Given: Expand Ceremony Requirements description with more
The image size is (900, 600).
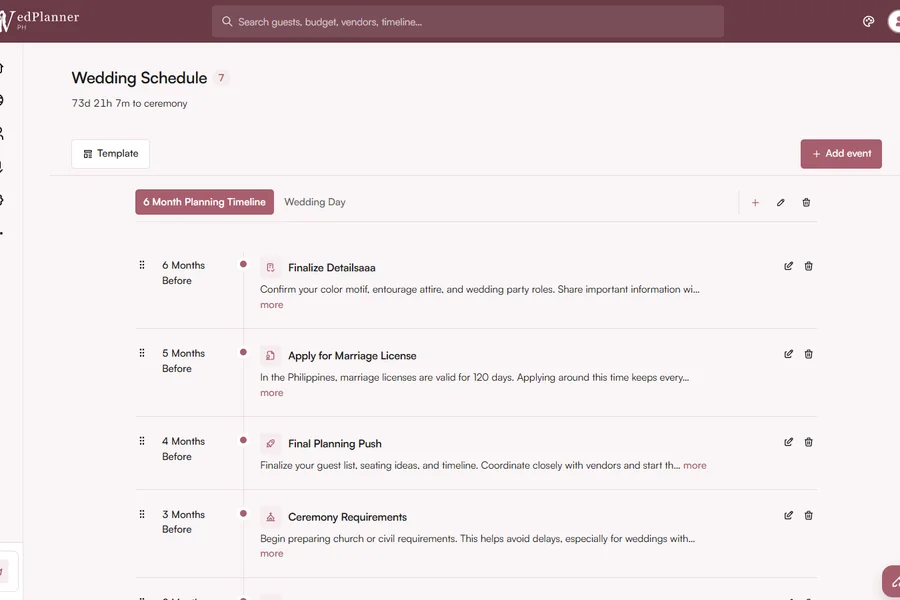Looking at the screenshot, I should pos(271,553).
